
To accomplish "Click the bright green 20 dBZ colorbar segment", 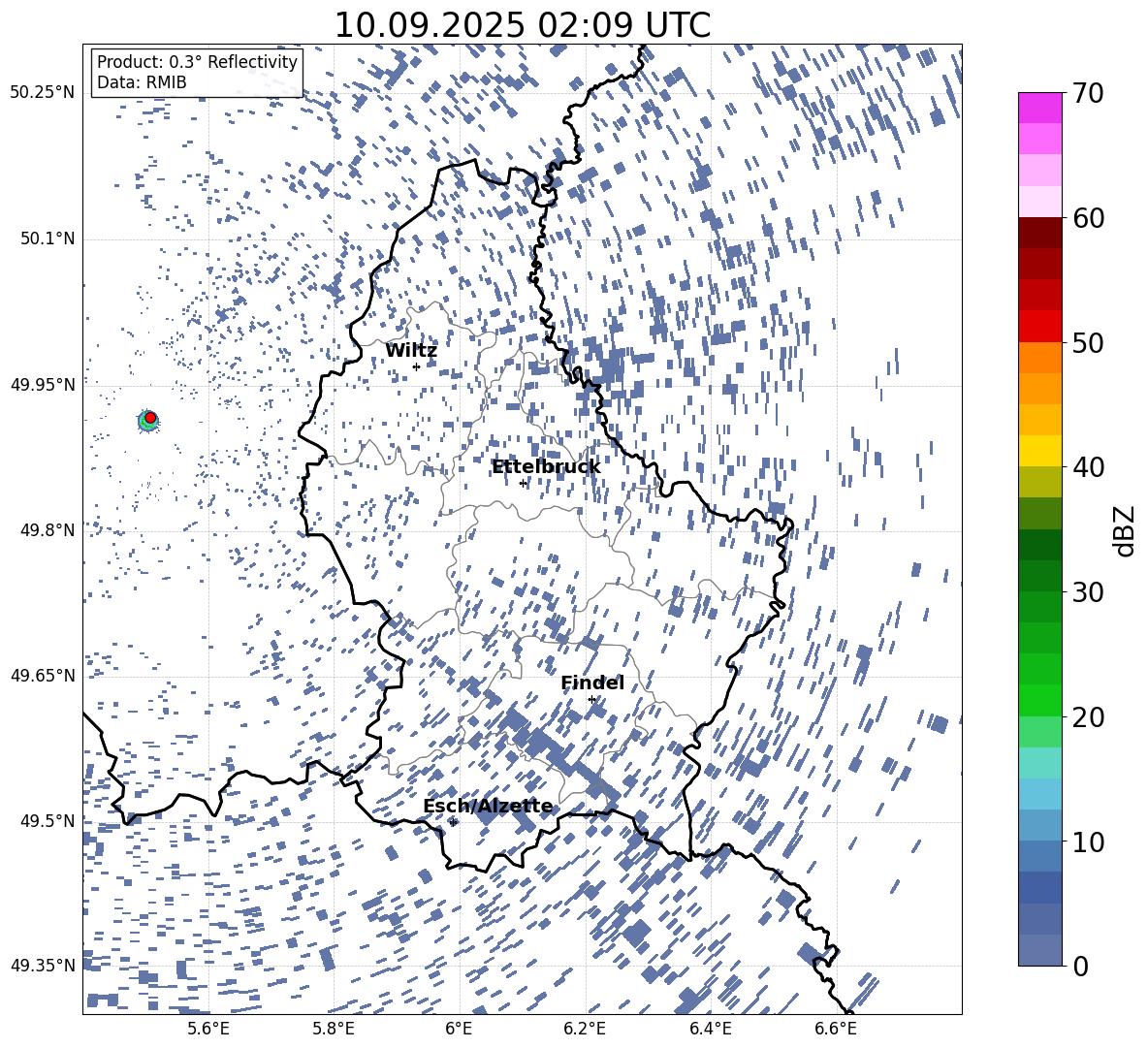I will click(1040, 700).
